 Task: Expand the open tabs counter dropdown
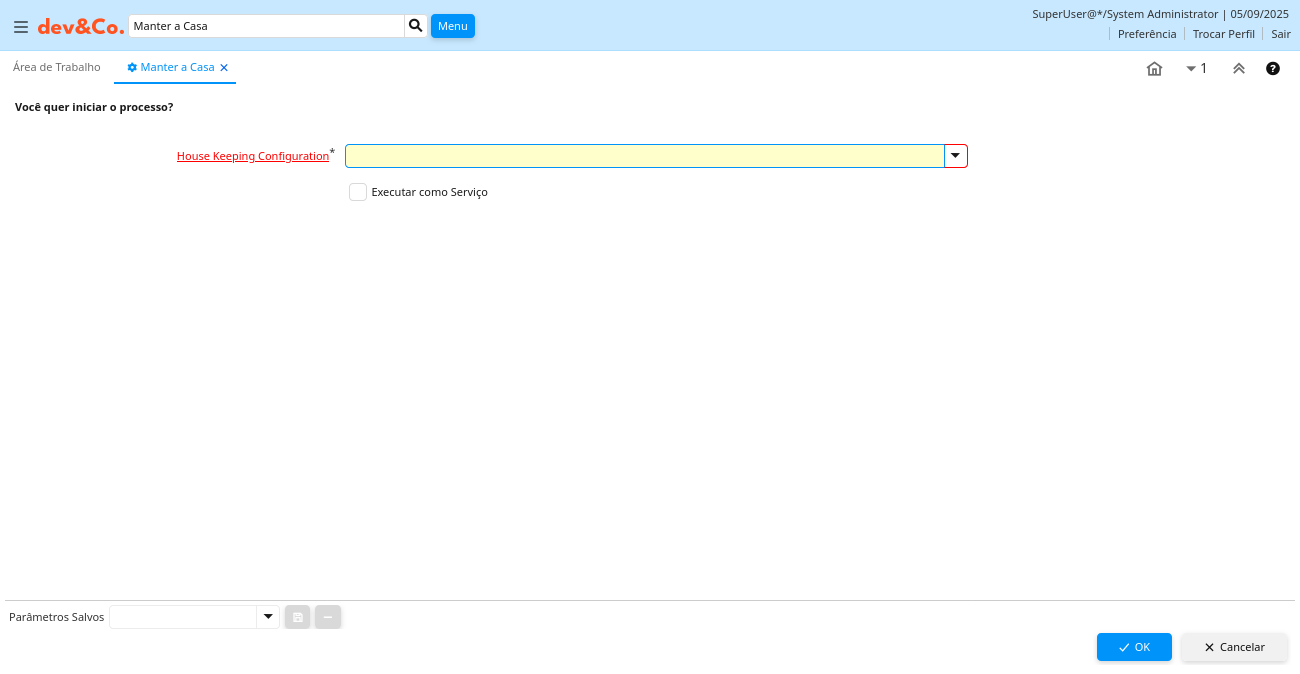(x=1196, y=69)
